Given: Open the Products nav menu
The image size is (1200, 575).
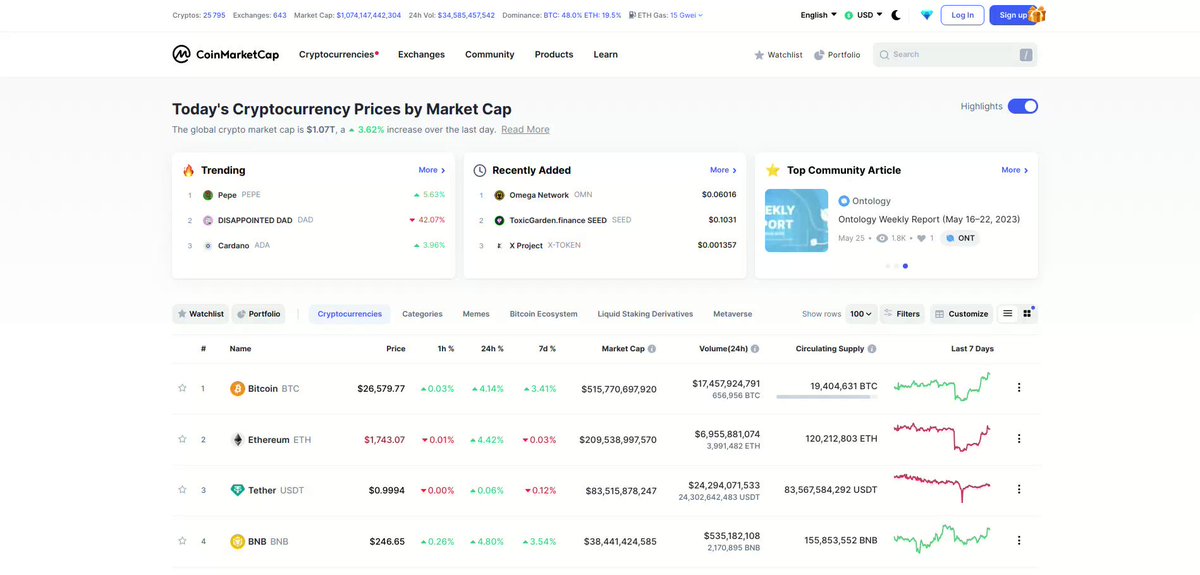Looking at the screenshot, I should click(x=554, y=54).
